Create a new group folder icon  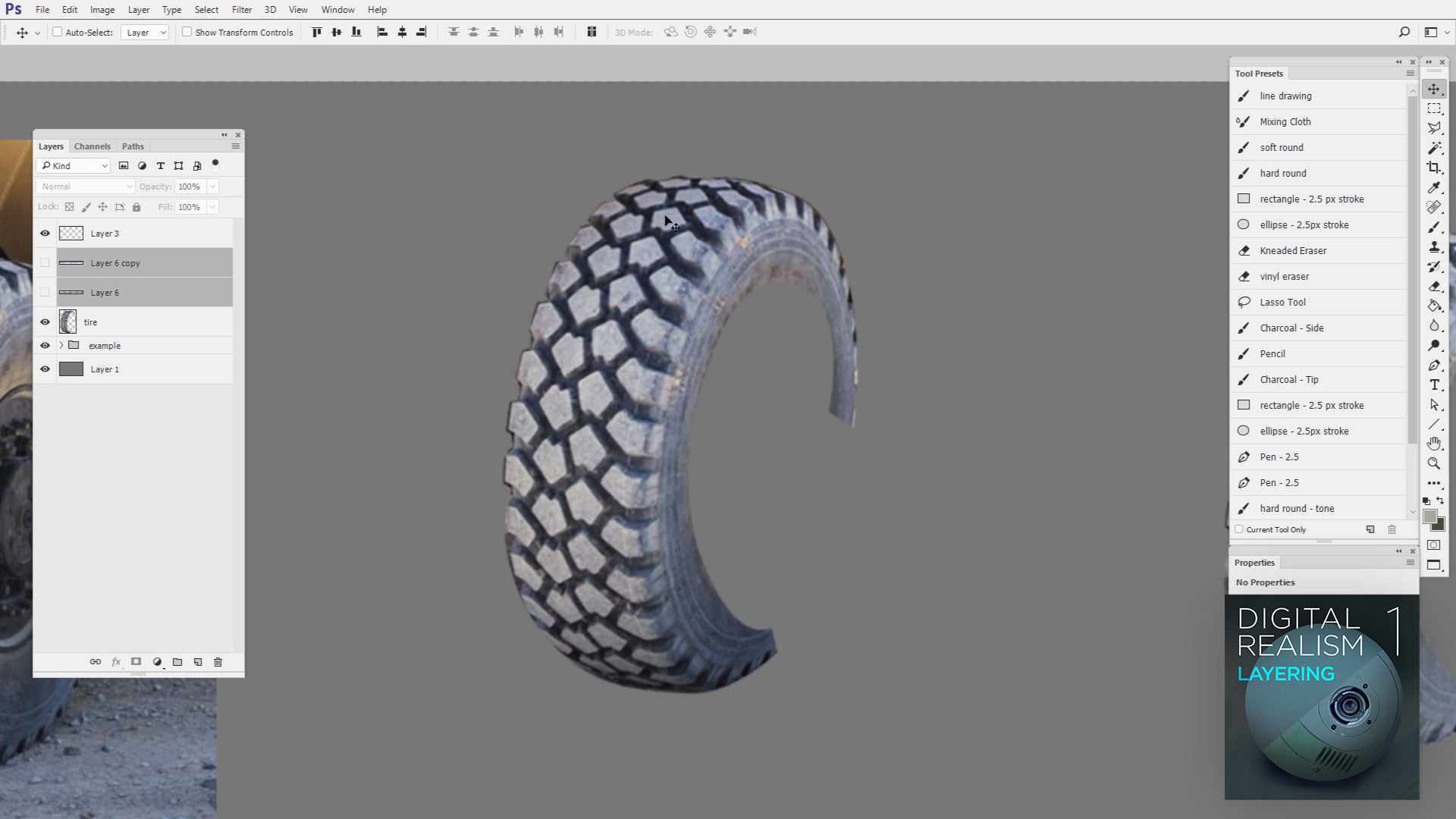click(177, 662)
